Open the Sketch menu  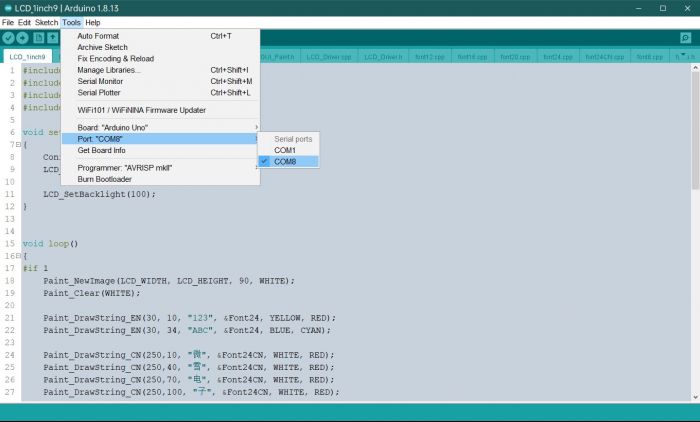pyautogui.click(x=46, y=22)
